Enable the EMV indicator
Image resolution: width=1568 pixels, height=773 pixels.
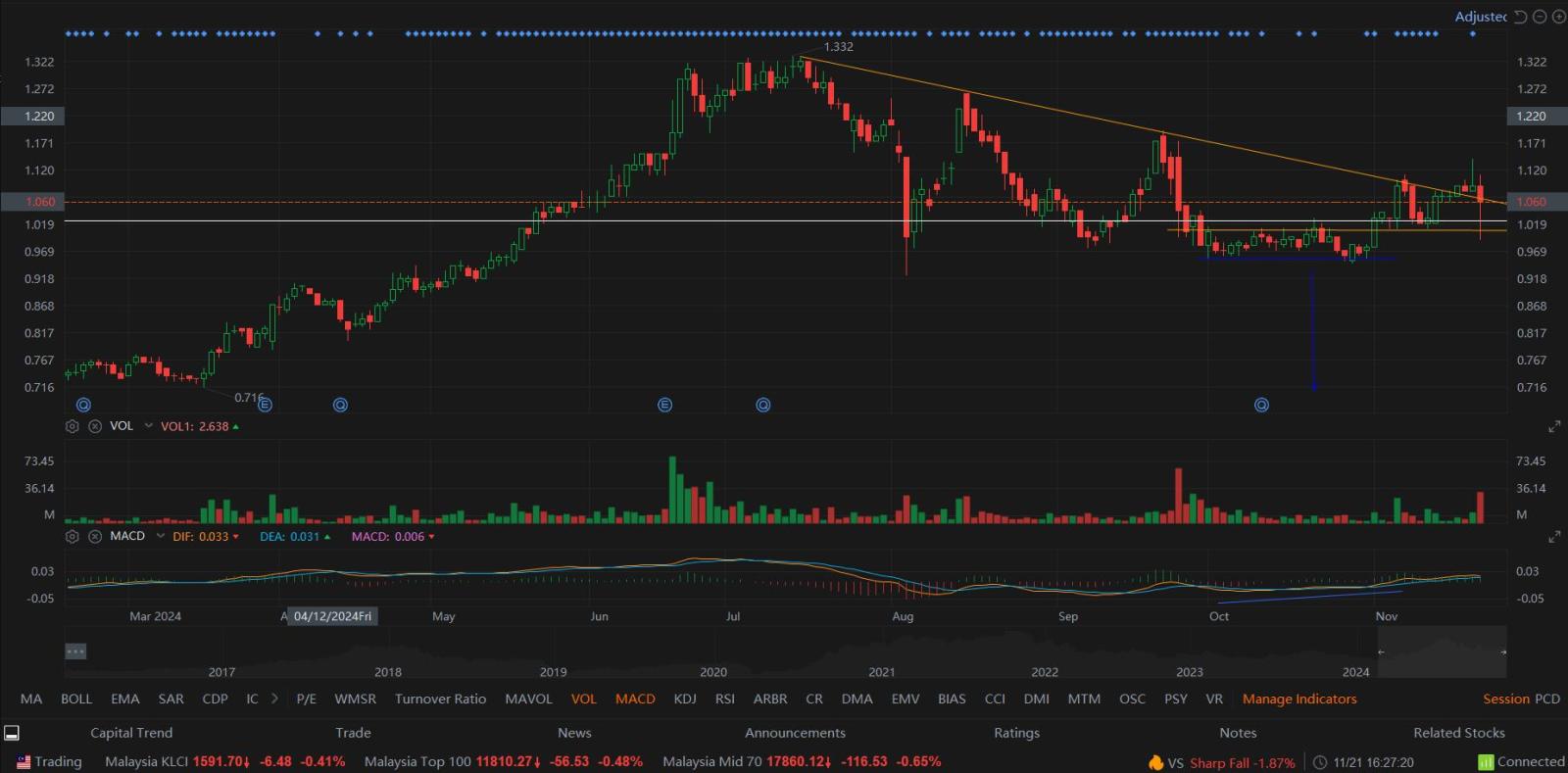coord(906,700)
